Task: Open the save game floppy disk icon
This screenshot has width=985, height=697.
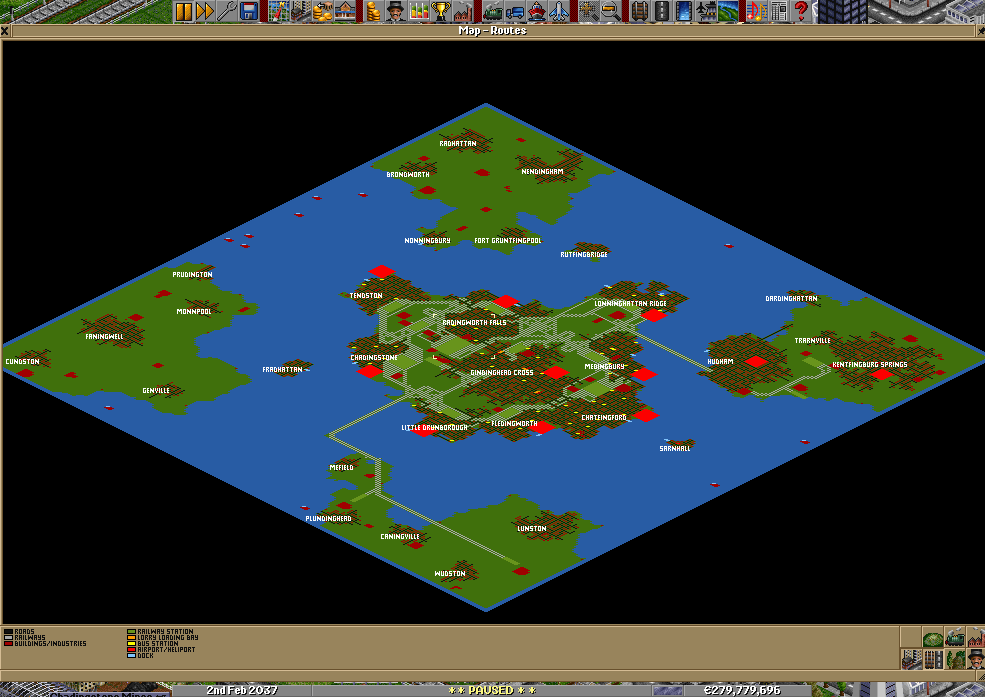Action: (x=249, y=11)
